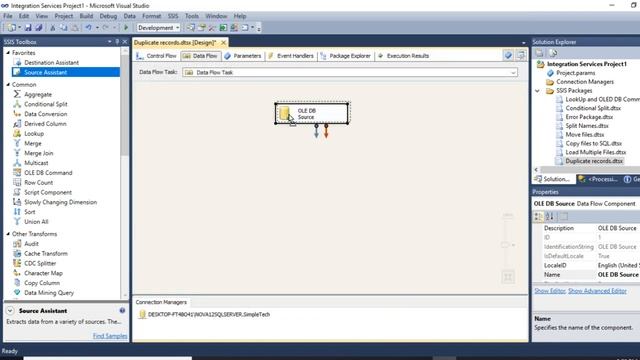
Task: Open the Development configuration dropdown
Action: click(x=158, y=28)
